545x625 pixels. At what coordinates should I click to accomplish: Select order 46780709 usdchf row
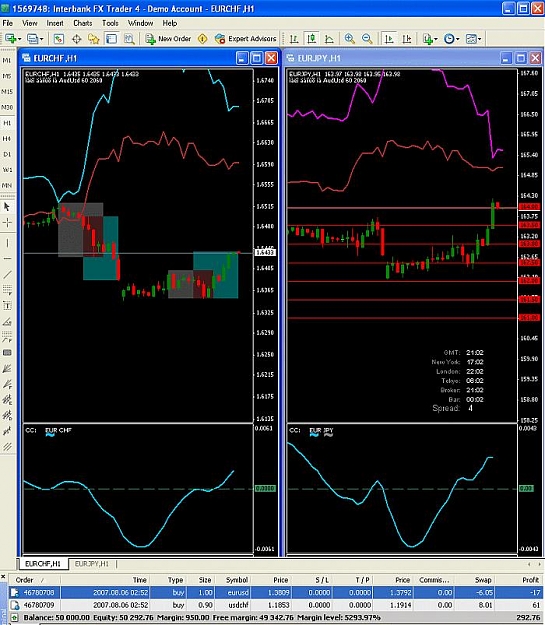coord(275,605)
